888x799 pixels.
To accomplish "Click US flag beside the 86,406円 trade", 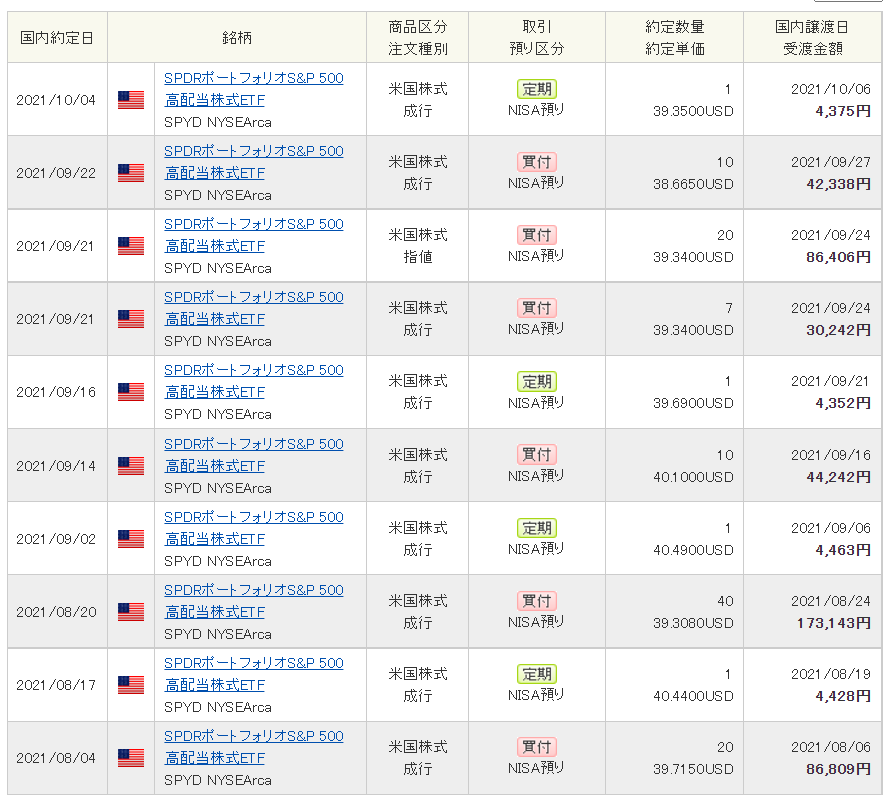I will [131, 246].
